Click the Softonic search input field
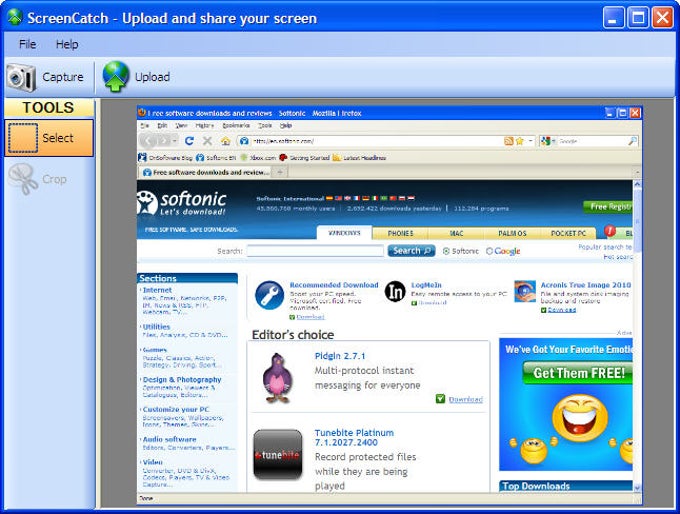 pos(315,251)
